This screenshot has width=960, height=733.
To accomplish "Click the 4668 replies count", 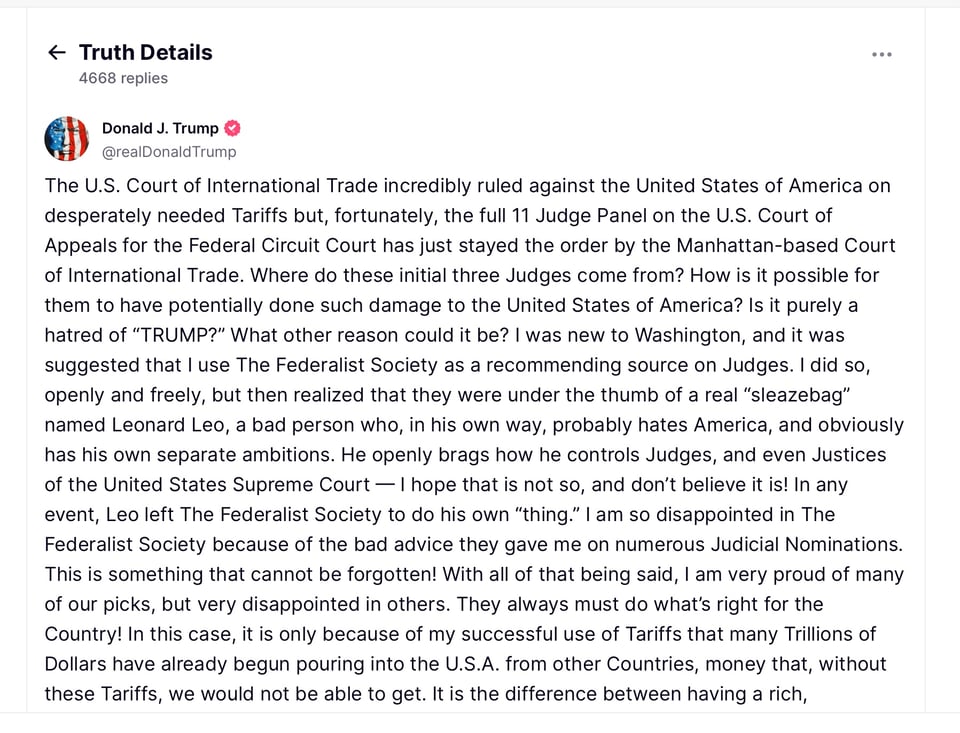I will [123, 78].
